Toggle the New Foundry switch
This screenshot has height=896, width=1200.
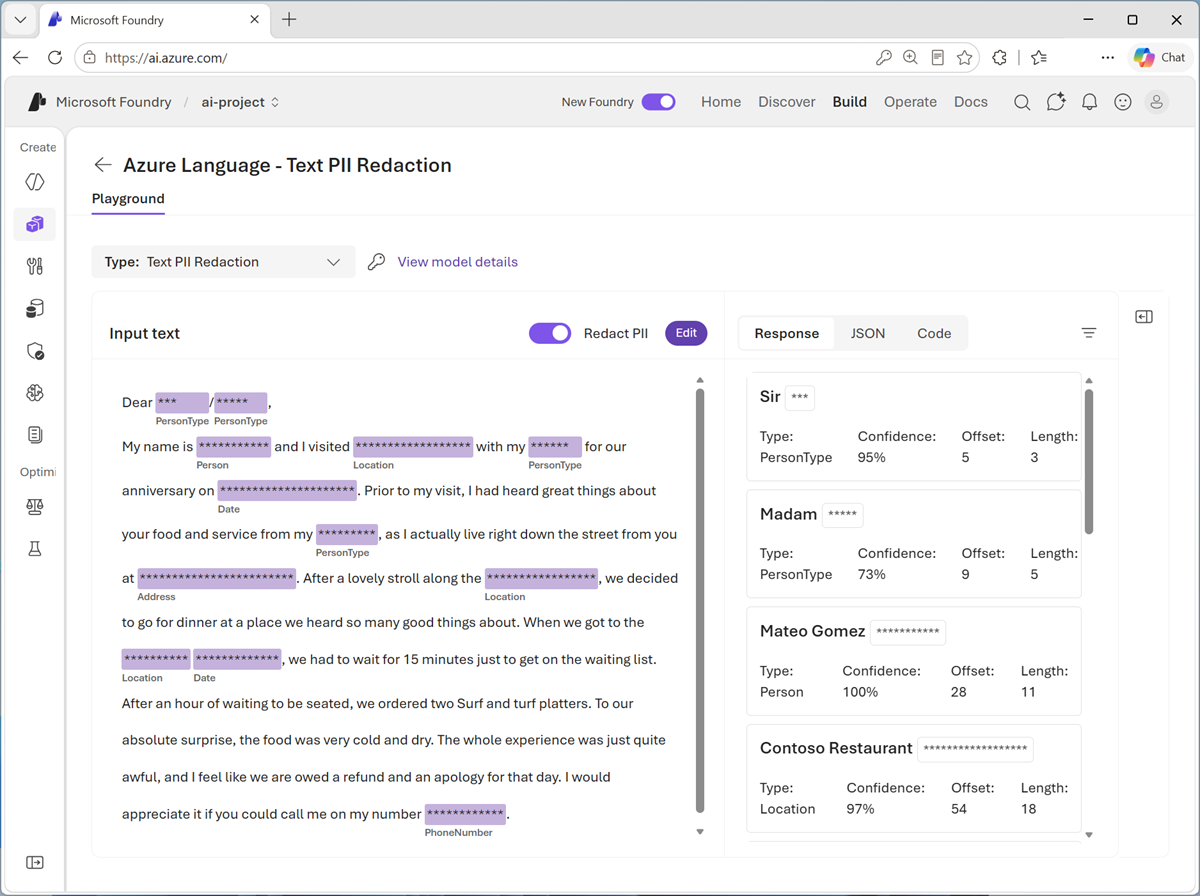click(x=659, y=102)
